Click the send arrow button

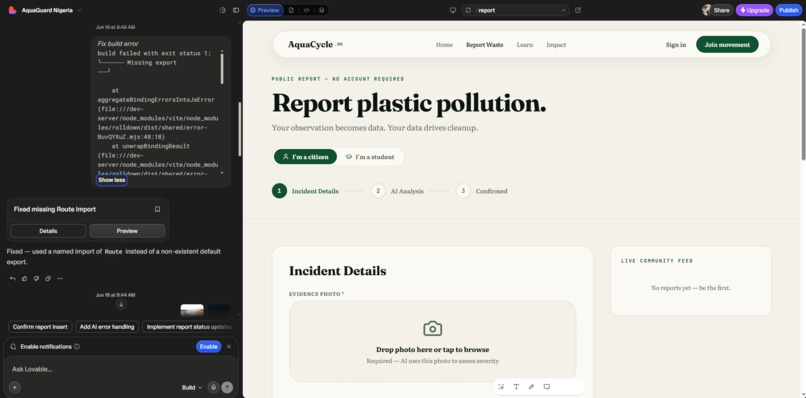point(227,387)
